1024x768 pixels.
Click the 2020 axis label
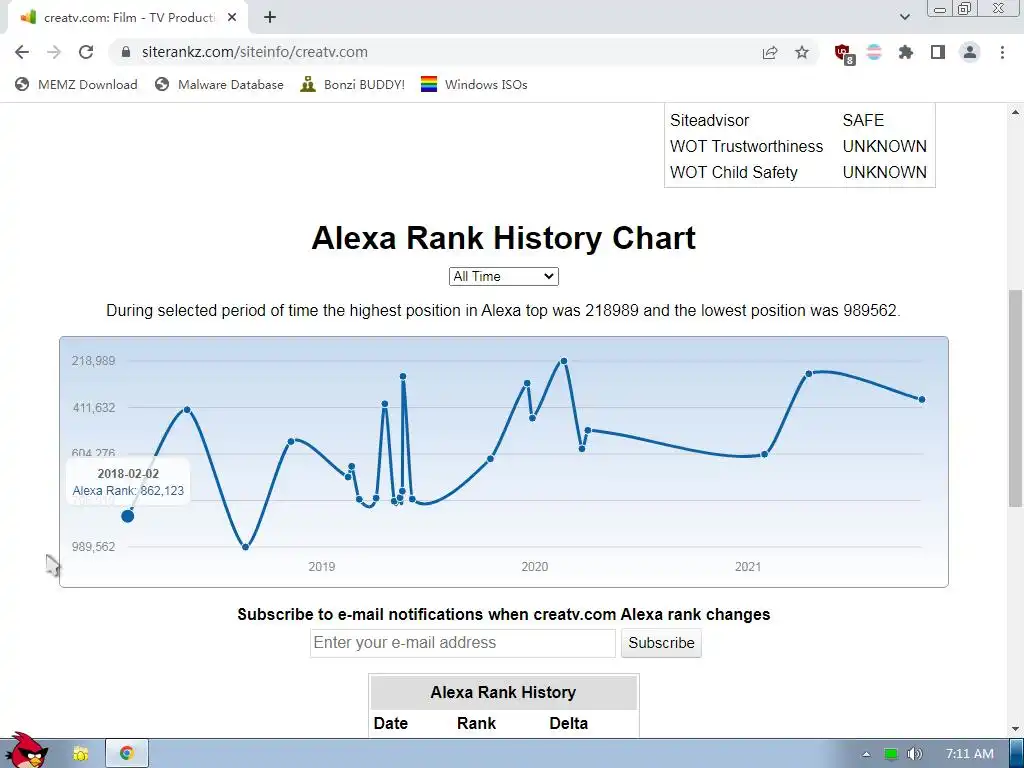click(534, 567)
